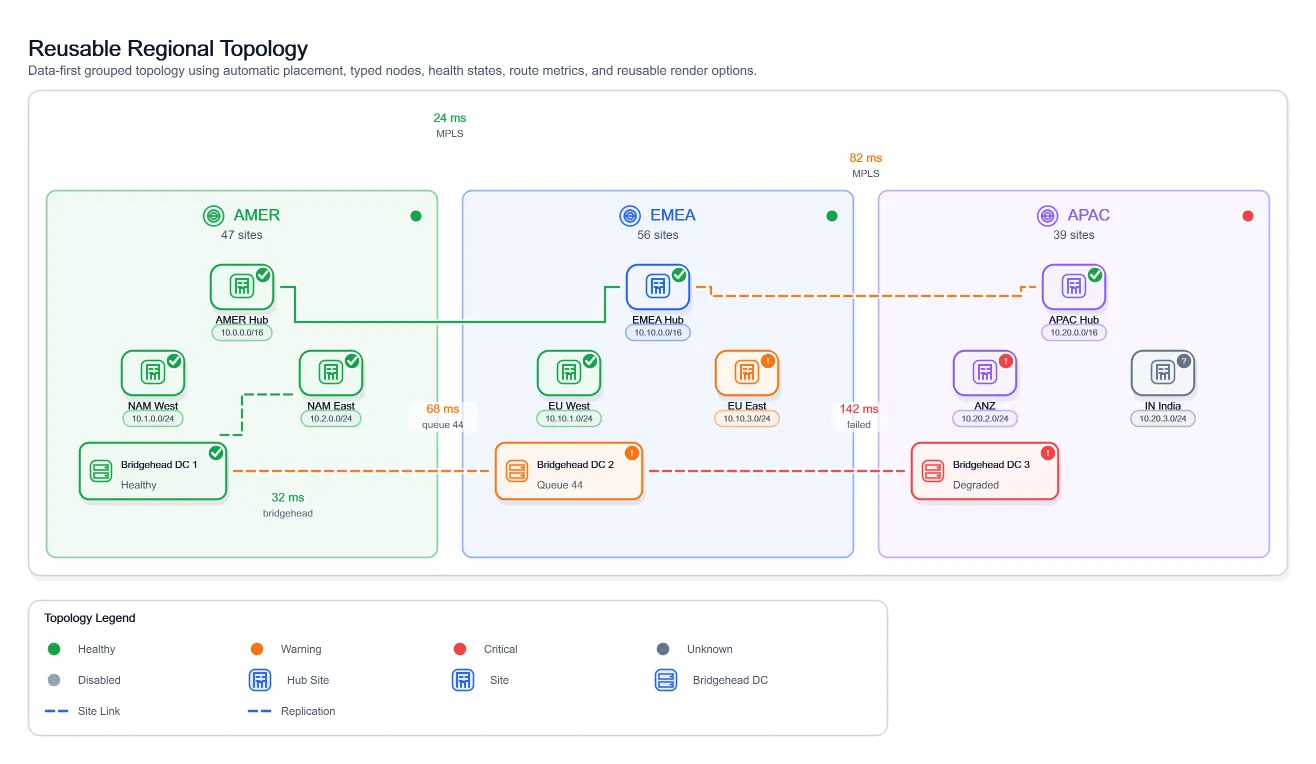
Task: Click the 10.0.0.0/16 subnet pill
Action: (x=242, y=333)
